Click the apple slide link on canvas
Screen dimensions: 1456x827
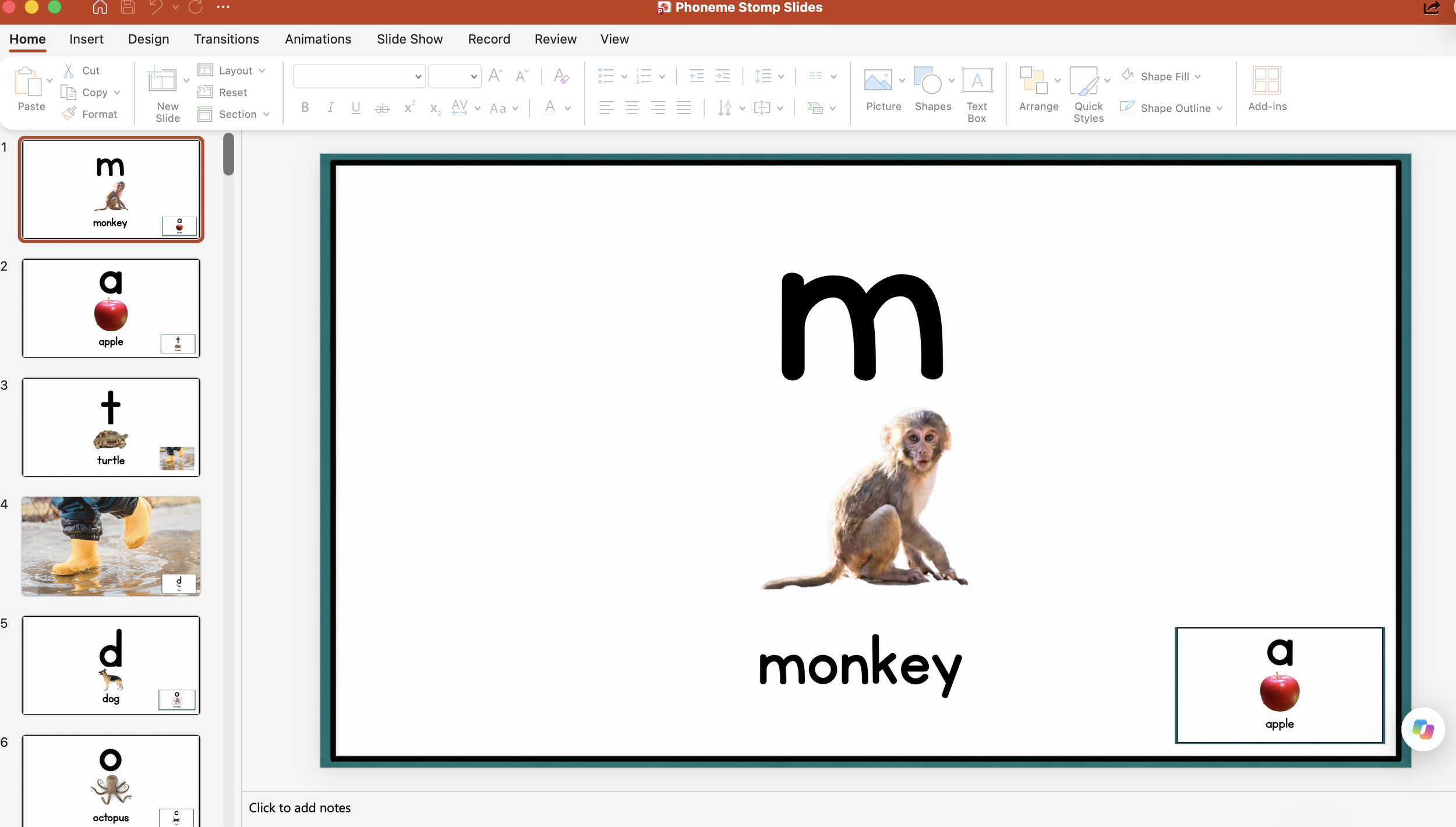pyautogui.click(x=1280, y=685)
